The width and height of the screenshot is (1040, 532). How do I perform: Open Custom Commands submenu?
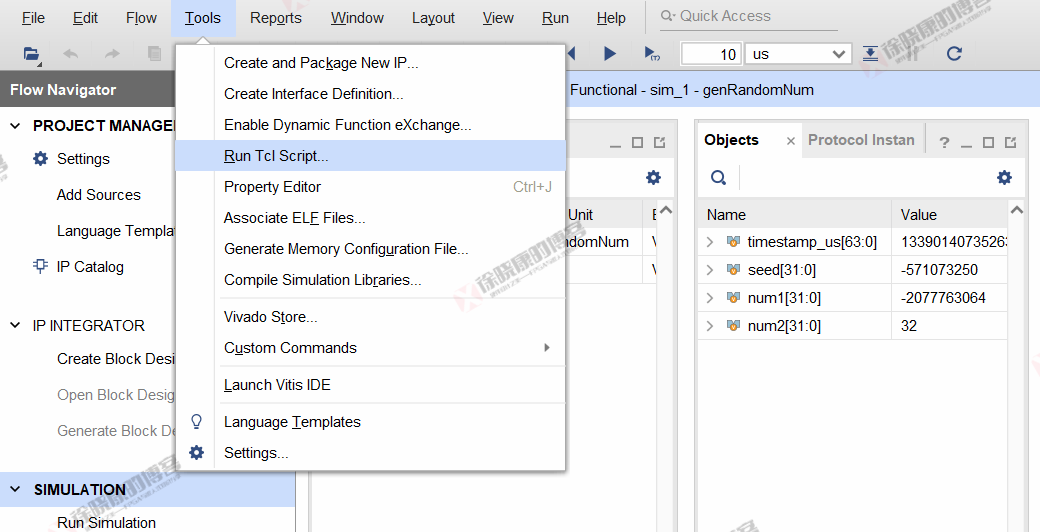[x=290, y=348]
